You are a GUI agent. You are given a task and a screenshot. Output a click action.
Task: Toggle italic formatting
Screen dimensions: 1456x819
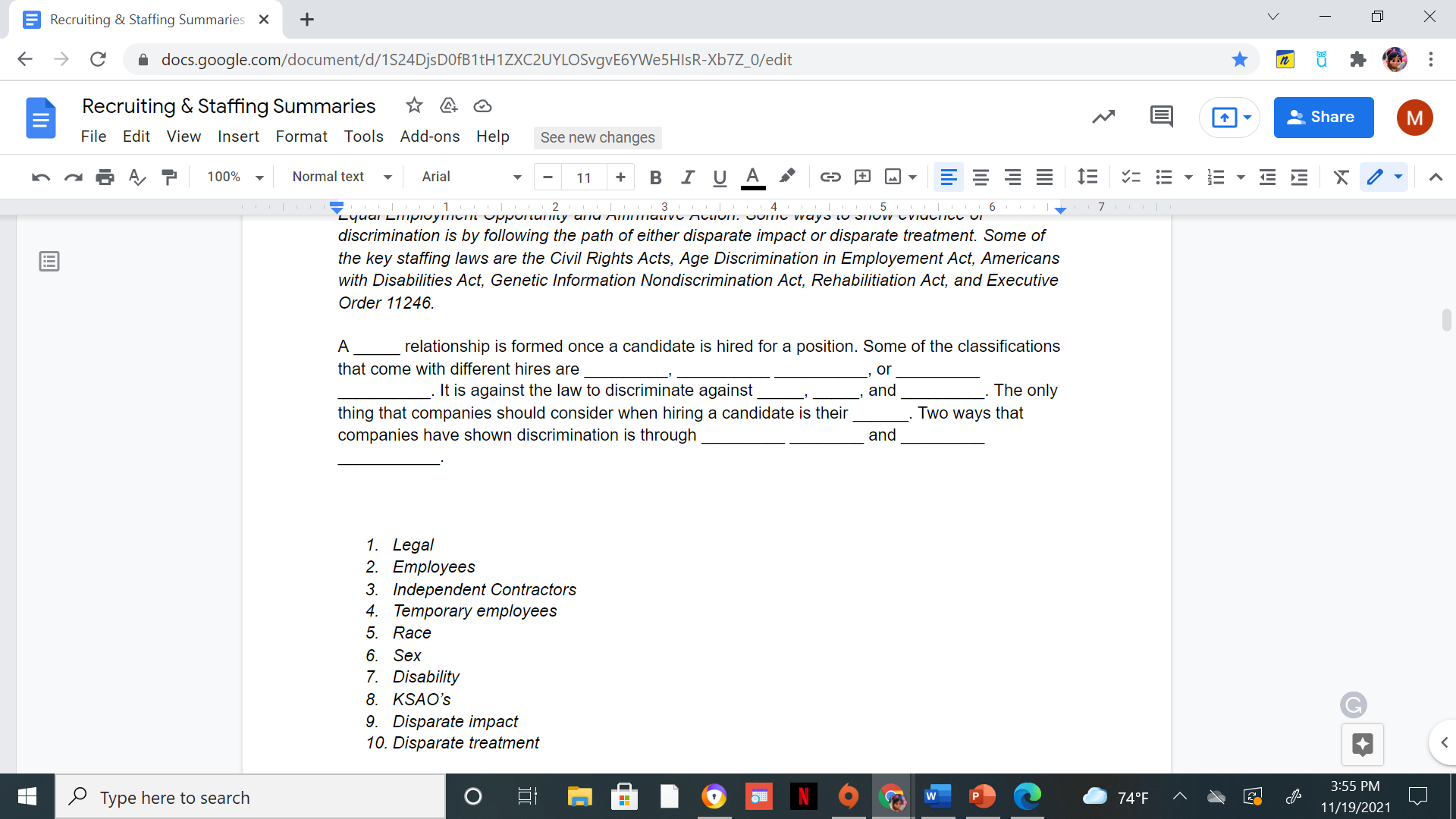(x=688, y=177)
